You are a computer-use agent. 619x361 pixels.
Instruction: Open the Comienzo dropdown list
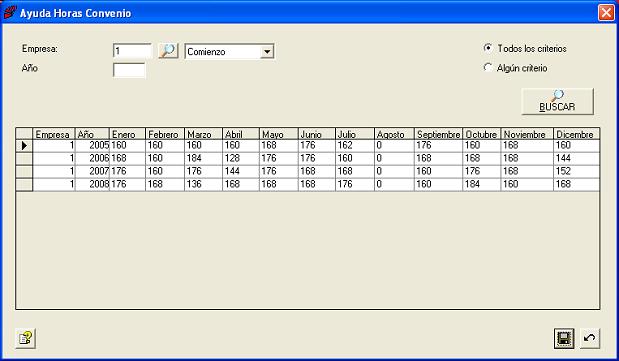tap(267, 51)
